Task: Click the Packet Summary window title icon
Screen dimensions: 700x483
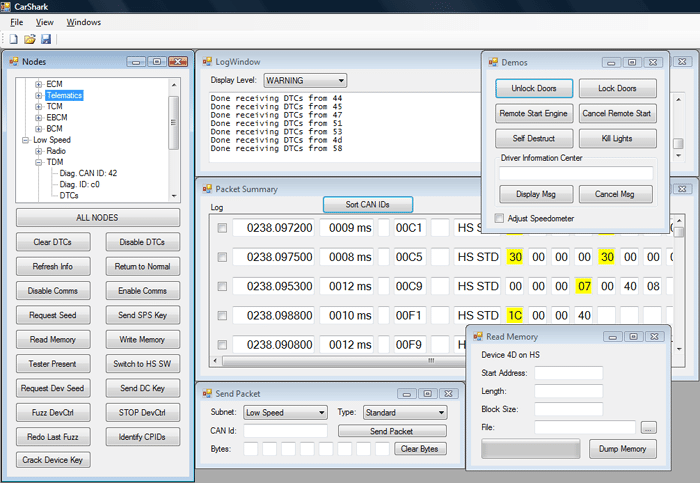Action: point(207,189)
